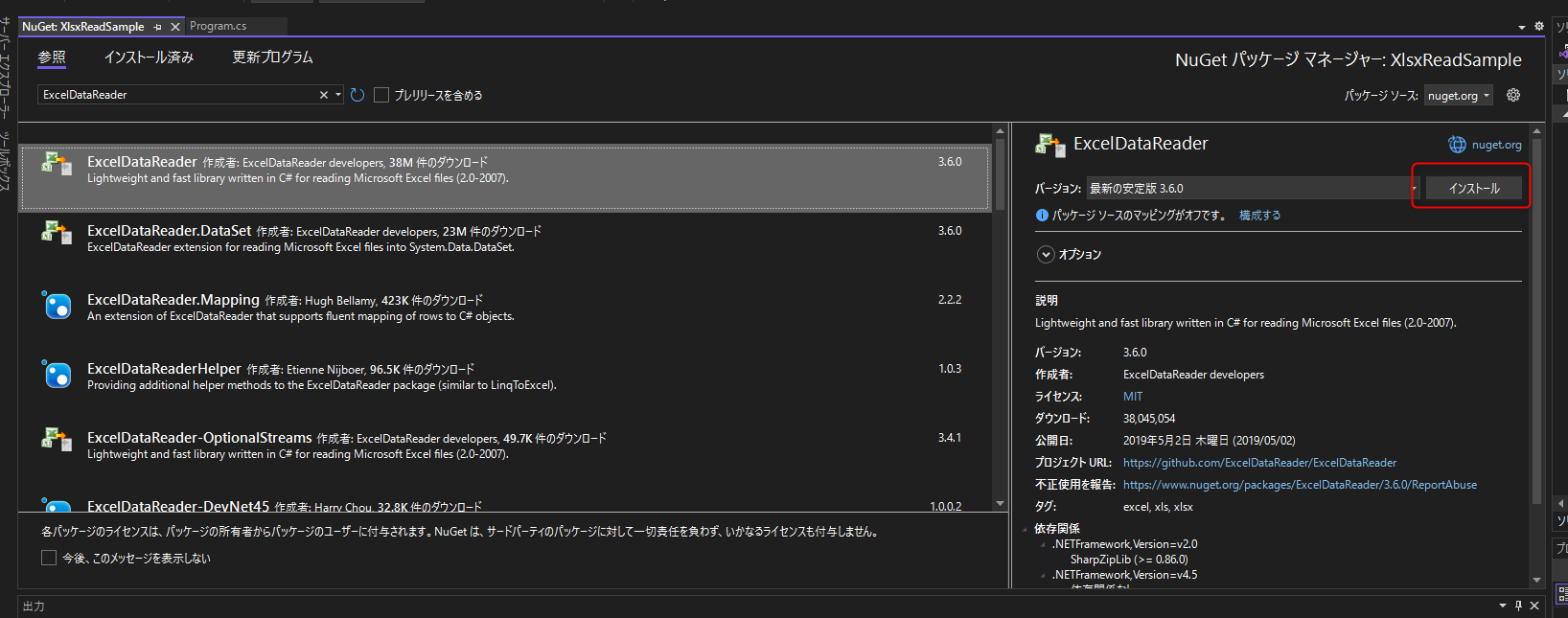Open document window gear options at top right
The width and height of the screenshot is (1568, 618).
coord(1539,27)
